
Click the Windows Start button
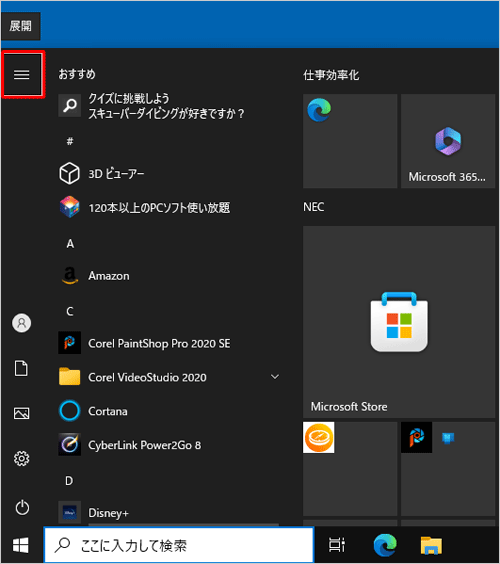21,545
